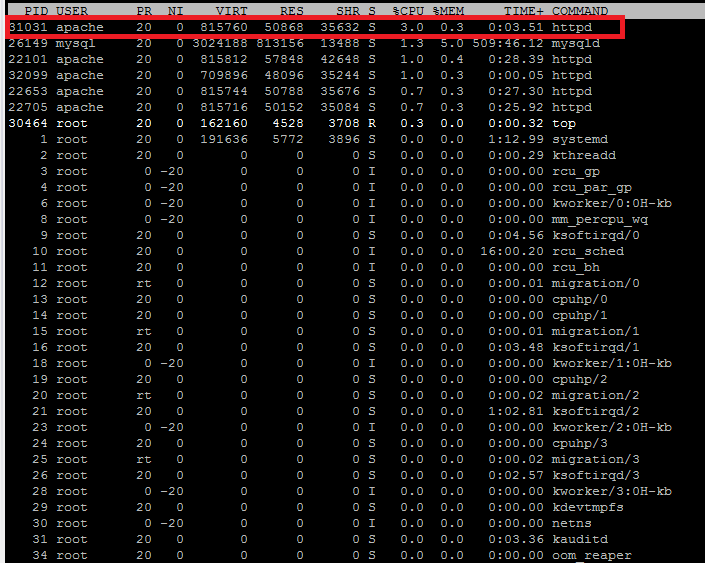
Task: Click the rcu_par_gp command name
Action: point(592,188)
